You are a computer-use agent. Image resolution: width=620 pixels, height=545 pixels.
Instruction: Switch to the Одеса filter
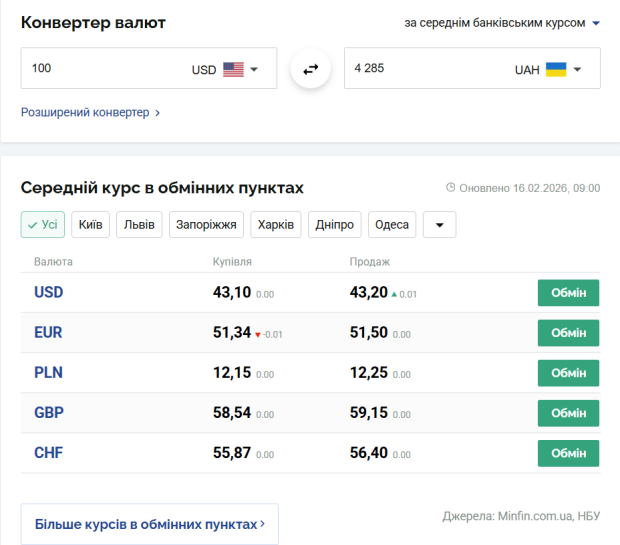pos(392,224)
